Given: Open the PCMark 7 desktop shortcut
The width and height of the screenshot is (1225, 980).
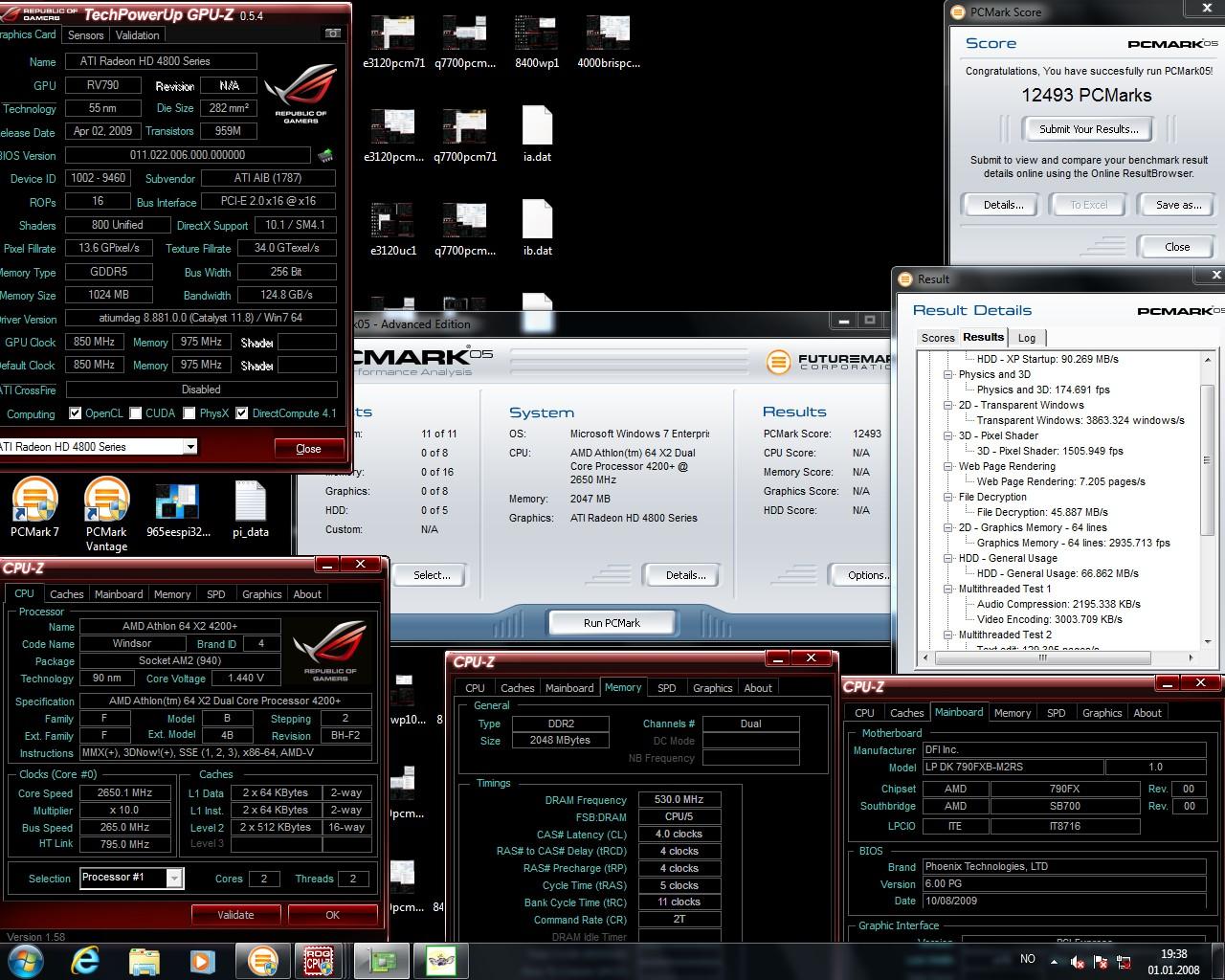Looking at the screenshot, I should pyautogui.click(x=34, y=508).
